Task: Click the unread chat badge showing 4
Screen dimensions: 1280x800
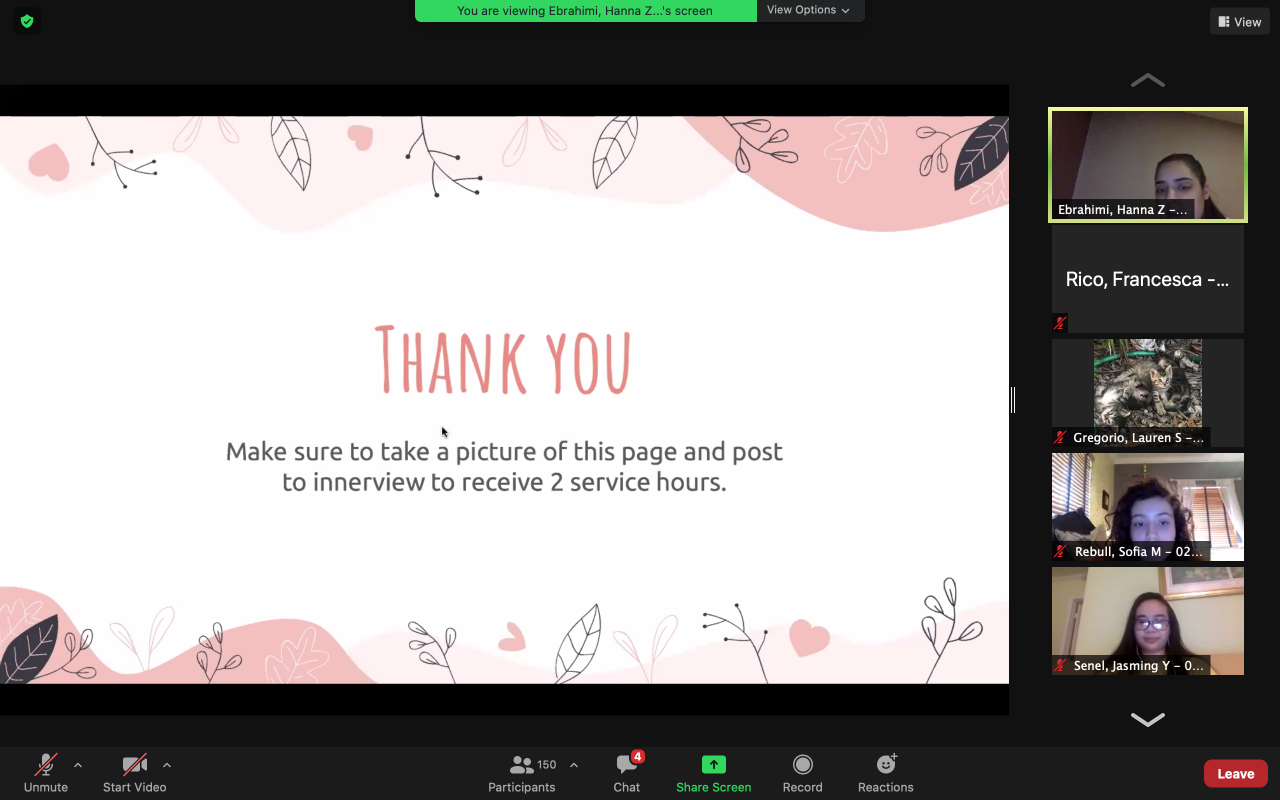Action: tap(638, 757)
